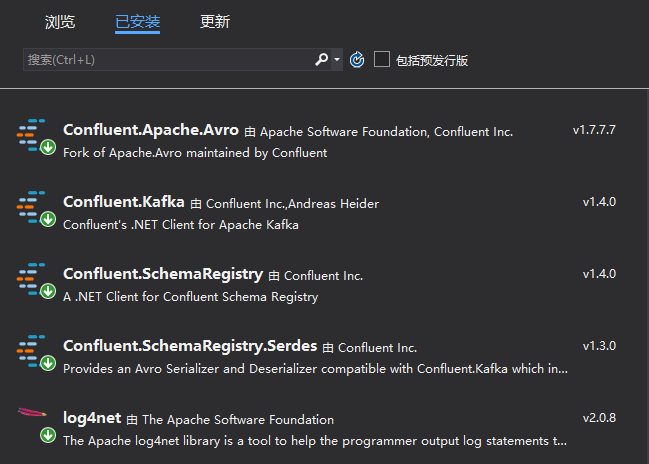Click the log4net feather icon
The height and width of the screenshot is (464, 649).
pyautogui.click(x=32, y=413)
